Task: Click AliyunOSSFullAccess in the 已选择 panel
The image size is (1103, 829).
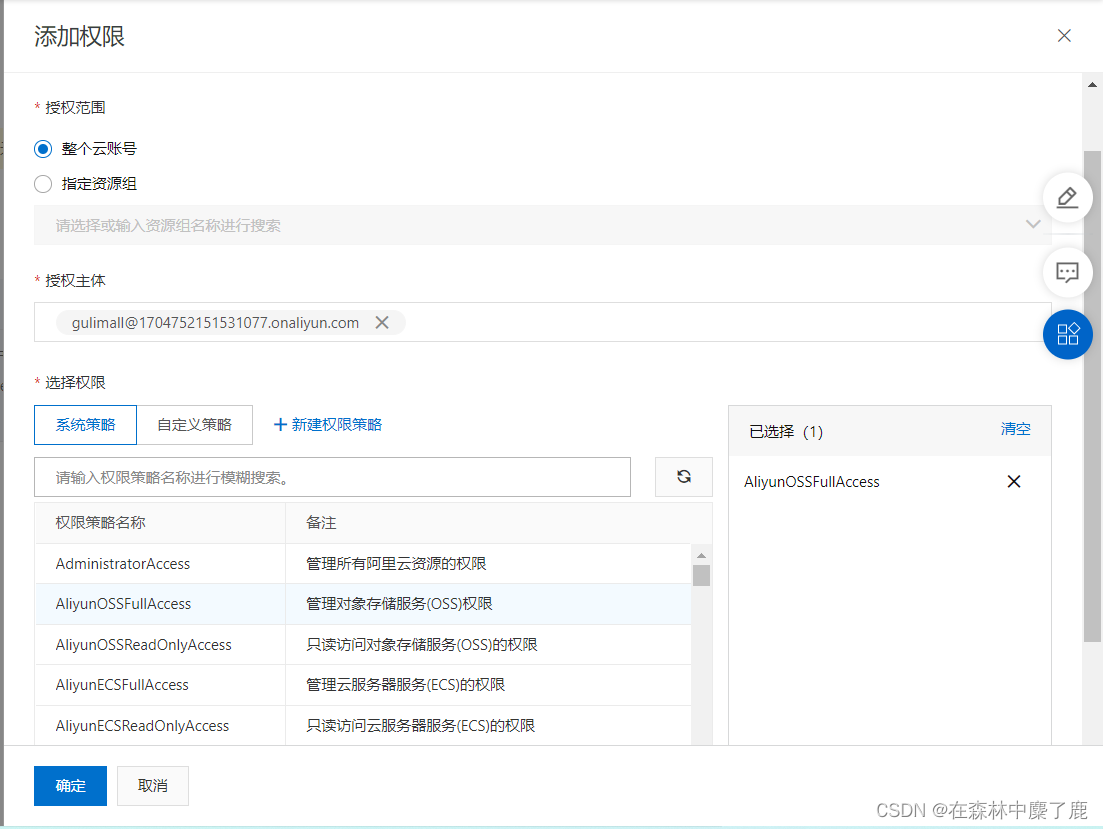Action: [x=812, y=482]
